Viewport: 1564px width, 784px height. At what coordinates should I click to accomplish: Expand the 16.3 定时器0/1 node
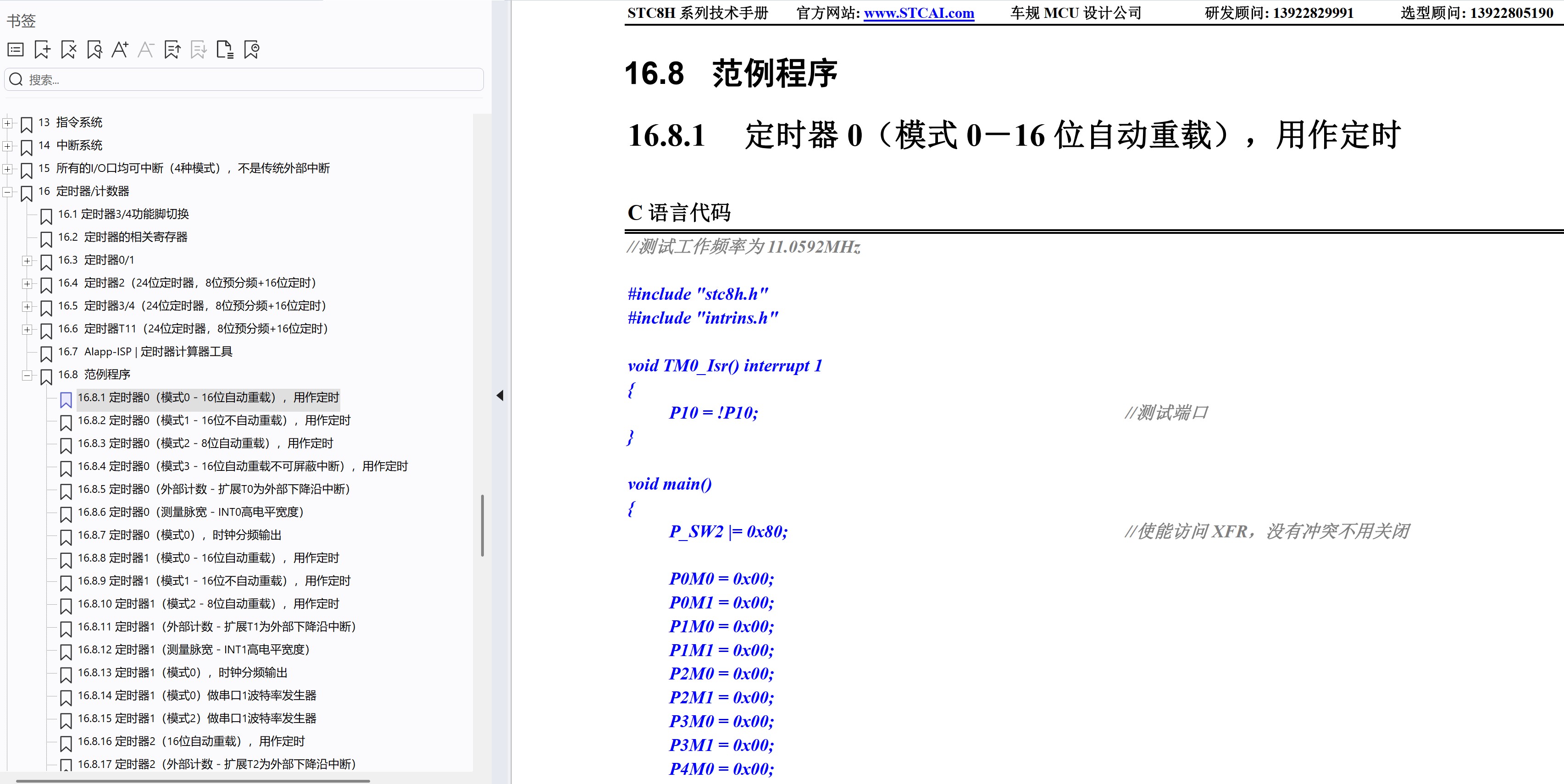click(27, 261)
